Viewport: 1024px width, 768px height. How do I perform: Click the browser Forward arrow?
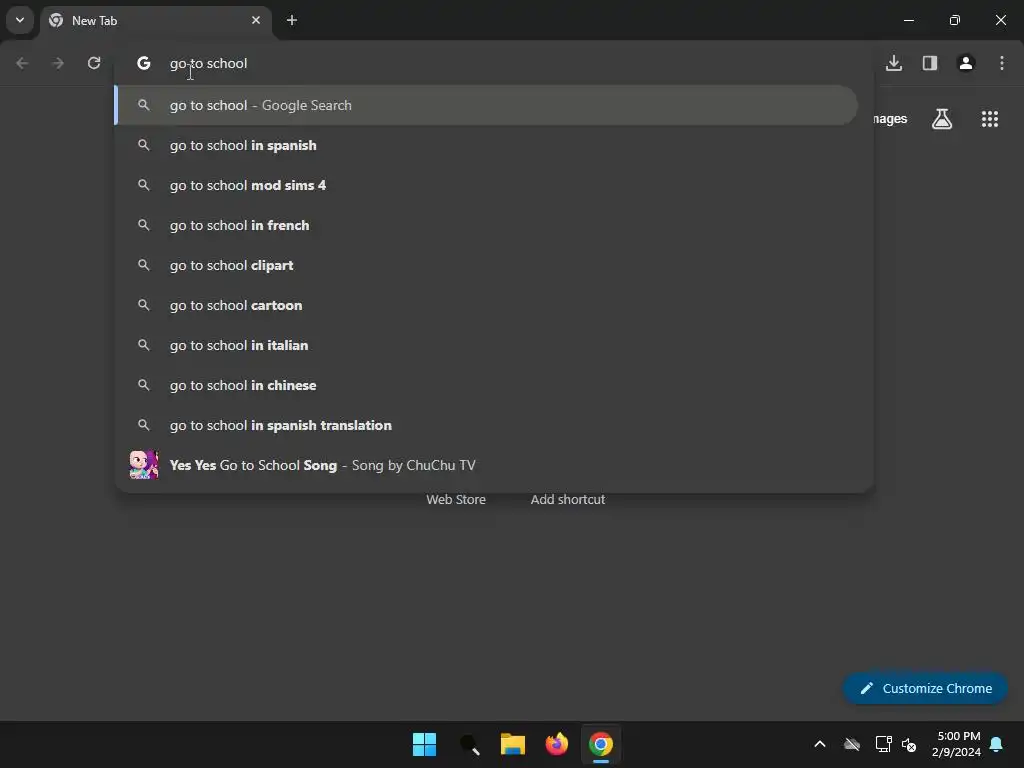58,63
